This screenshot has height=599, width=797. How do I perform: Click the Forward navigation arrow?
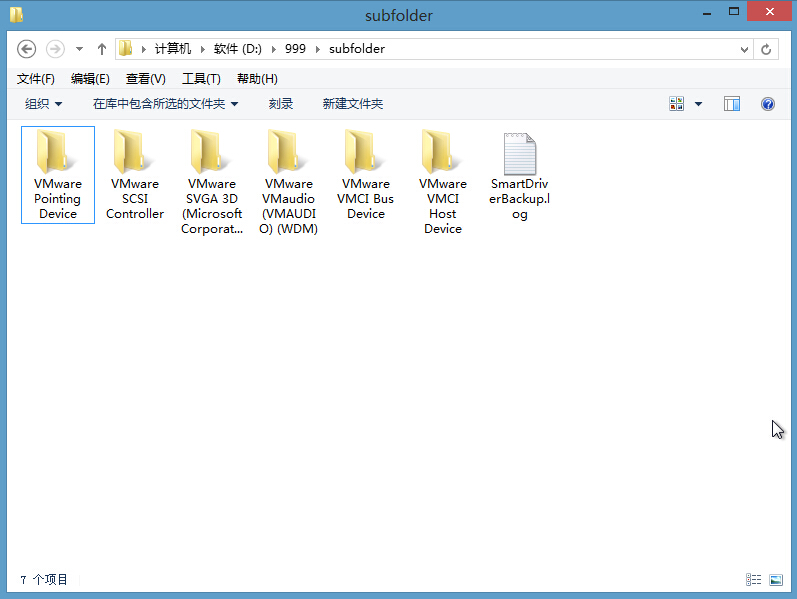click(55, 49)
